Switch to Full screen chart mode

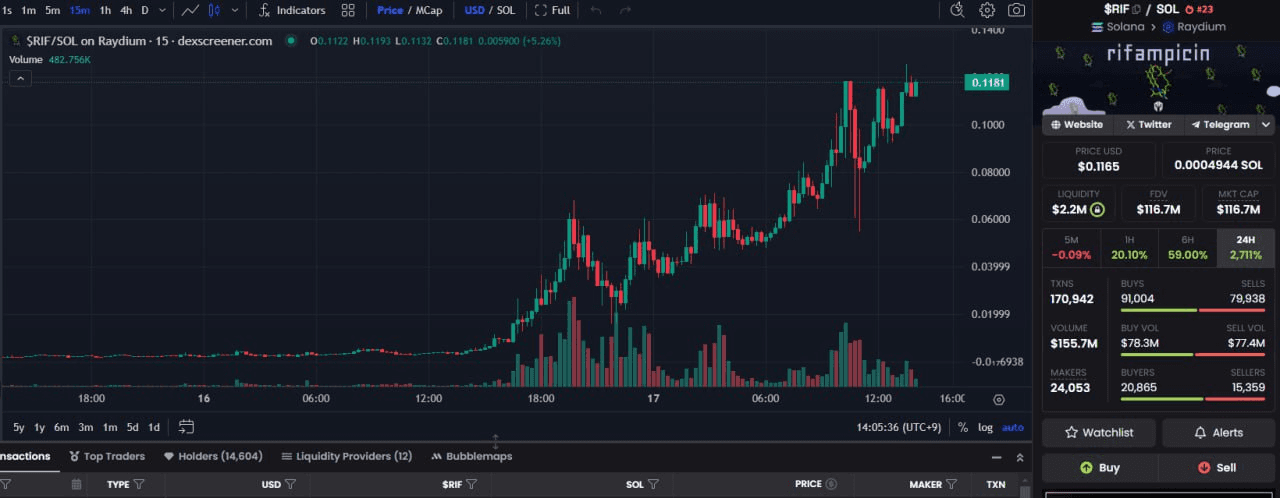click(x=552, y=10)
